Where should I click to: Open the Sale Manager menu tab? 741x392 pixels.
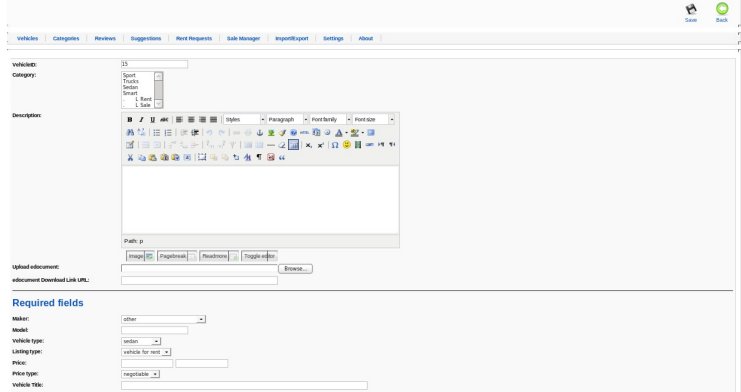243,38
